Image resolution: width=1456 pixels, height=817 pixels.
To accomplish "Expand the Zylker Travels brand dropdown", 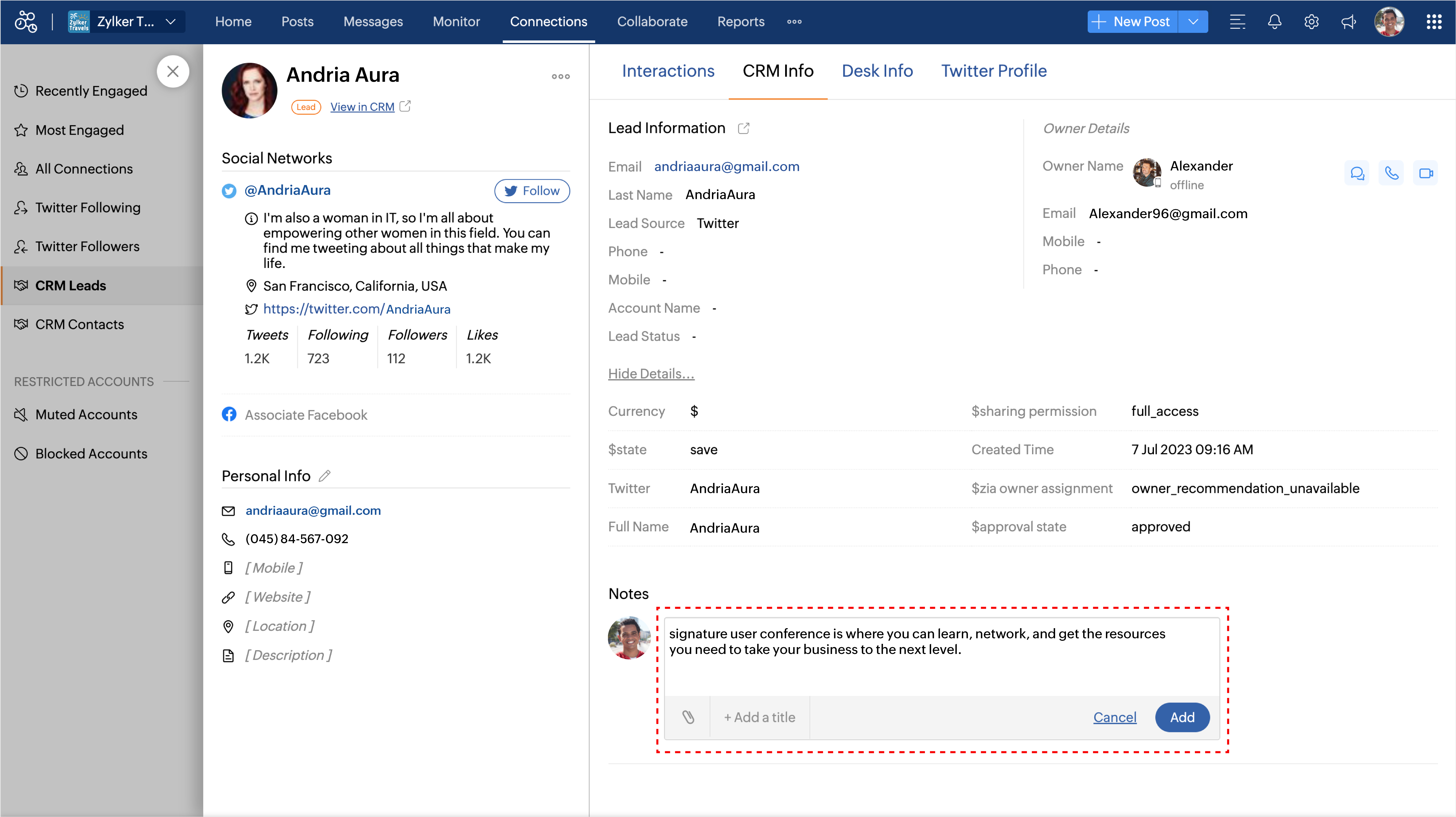I will point(171,22).
